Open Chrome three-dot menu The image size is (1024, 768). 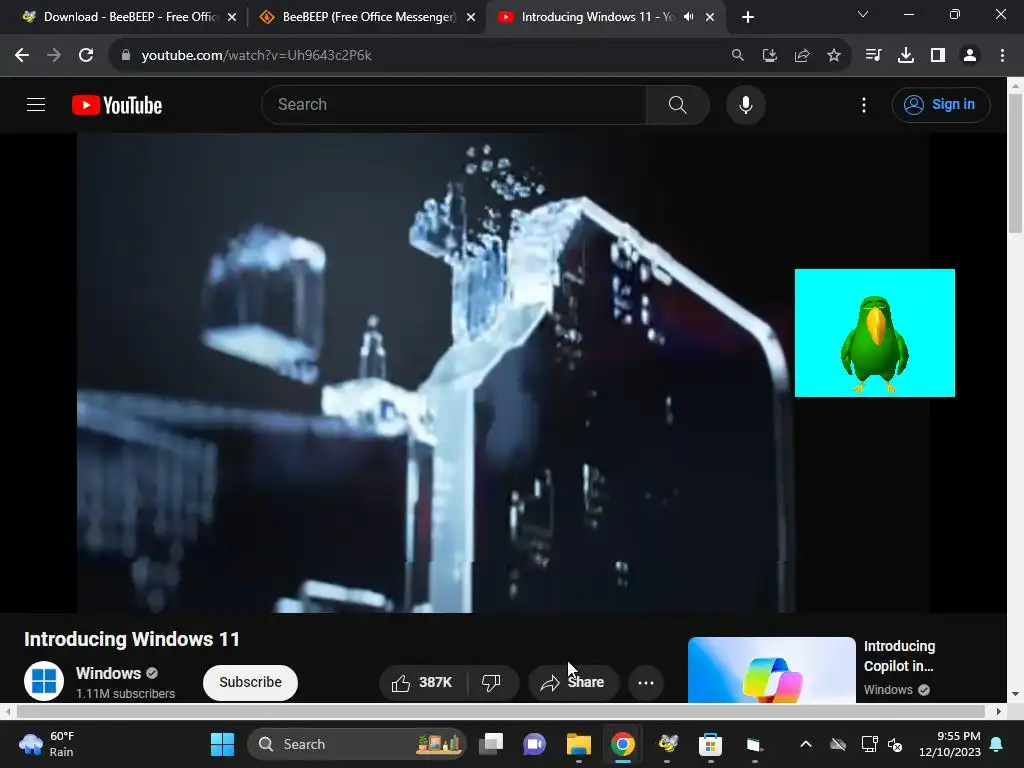coord(1002,56)
